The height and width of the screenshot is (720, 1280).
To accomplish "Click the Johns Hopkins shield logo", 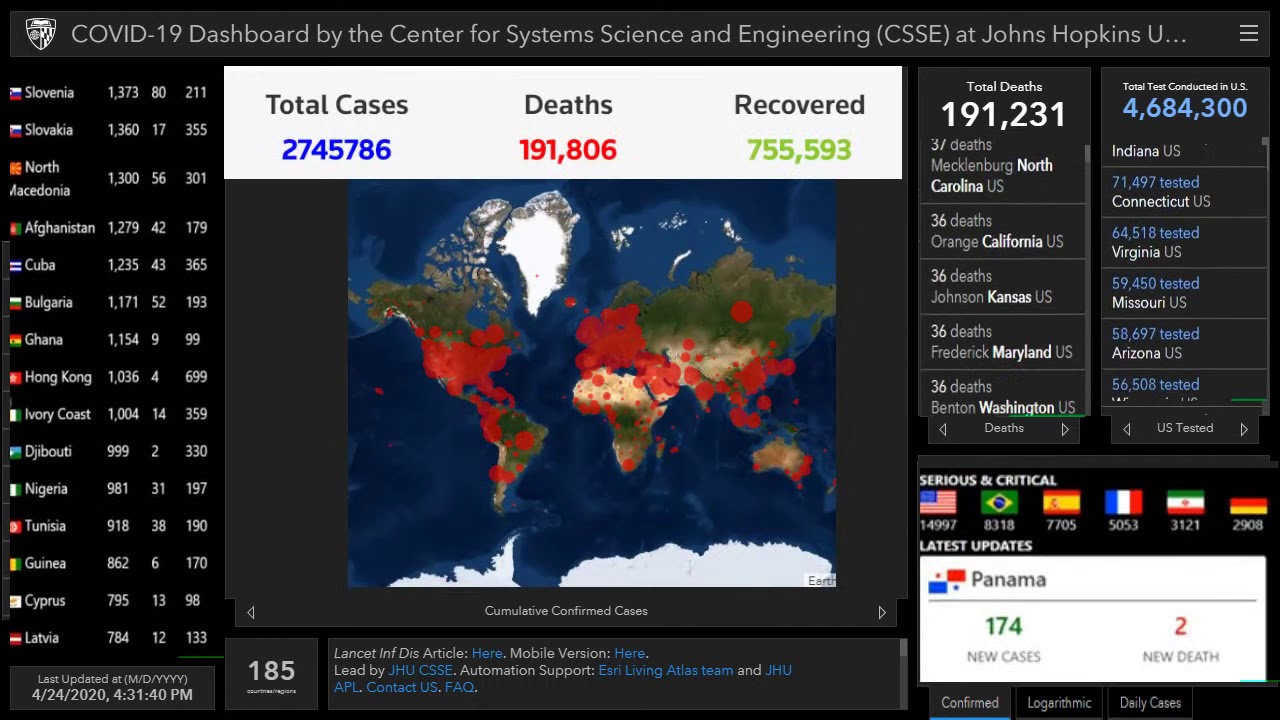I will (x=41, y=34).
